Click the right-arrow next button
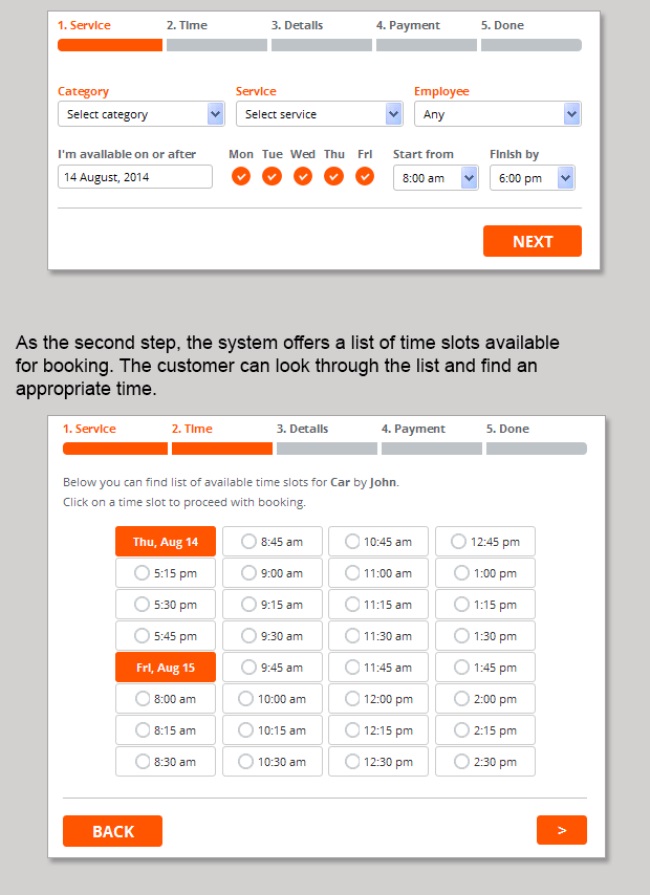 561,830
